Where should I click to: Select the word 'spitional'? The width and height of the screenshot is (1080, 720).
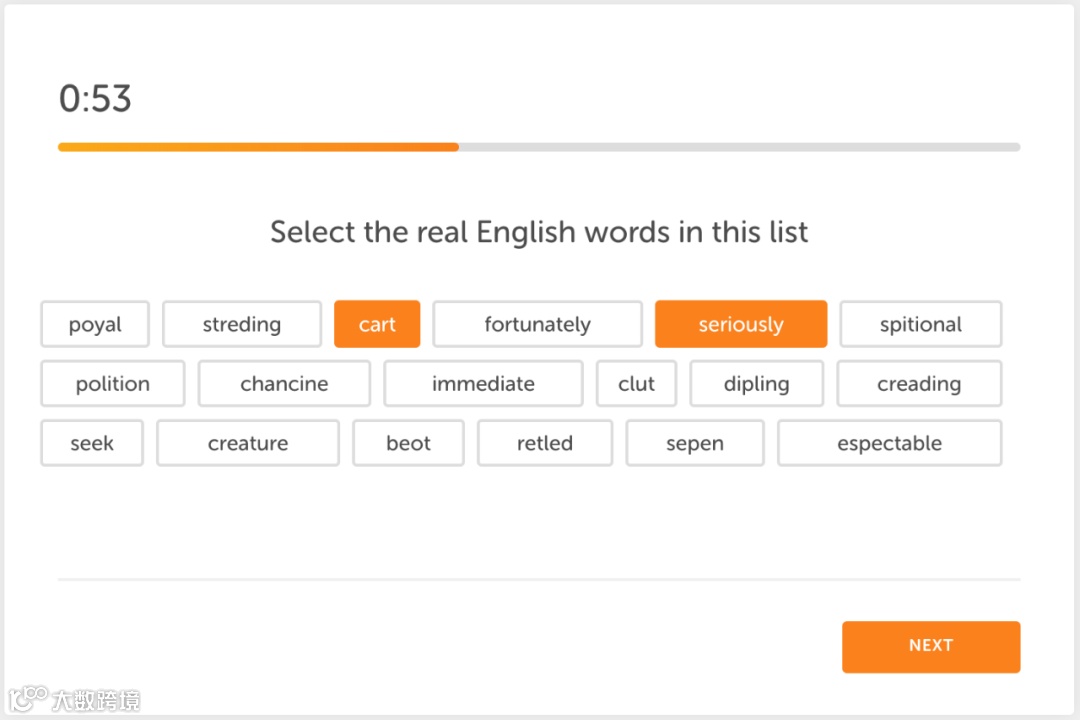click(x=920, y=324)
